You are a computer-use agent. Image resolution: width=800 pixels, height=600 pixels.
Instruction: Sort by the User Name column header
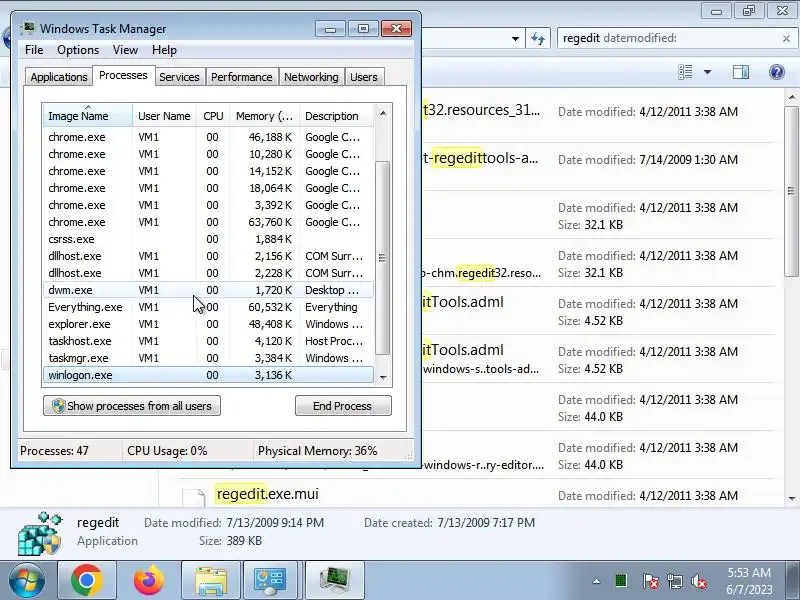[x=164, y=116]
